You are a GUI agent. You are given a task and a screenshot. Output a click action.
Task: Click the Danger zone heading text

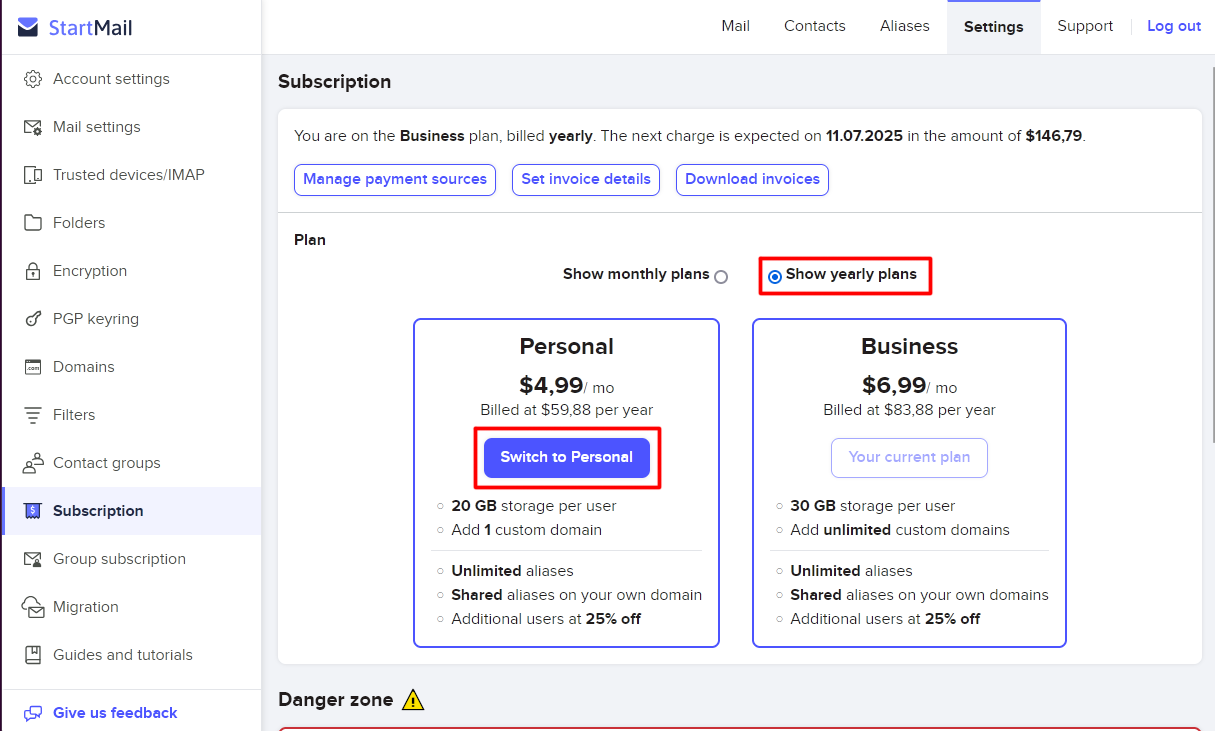point(336,700)
